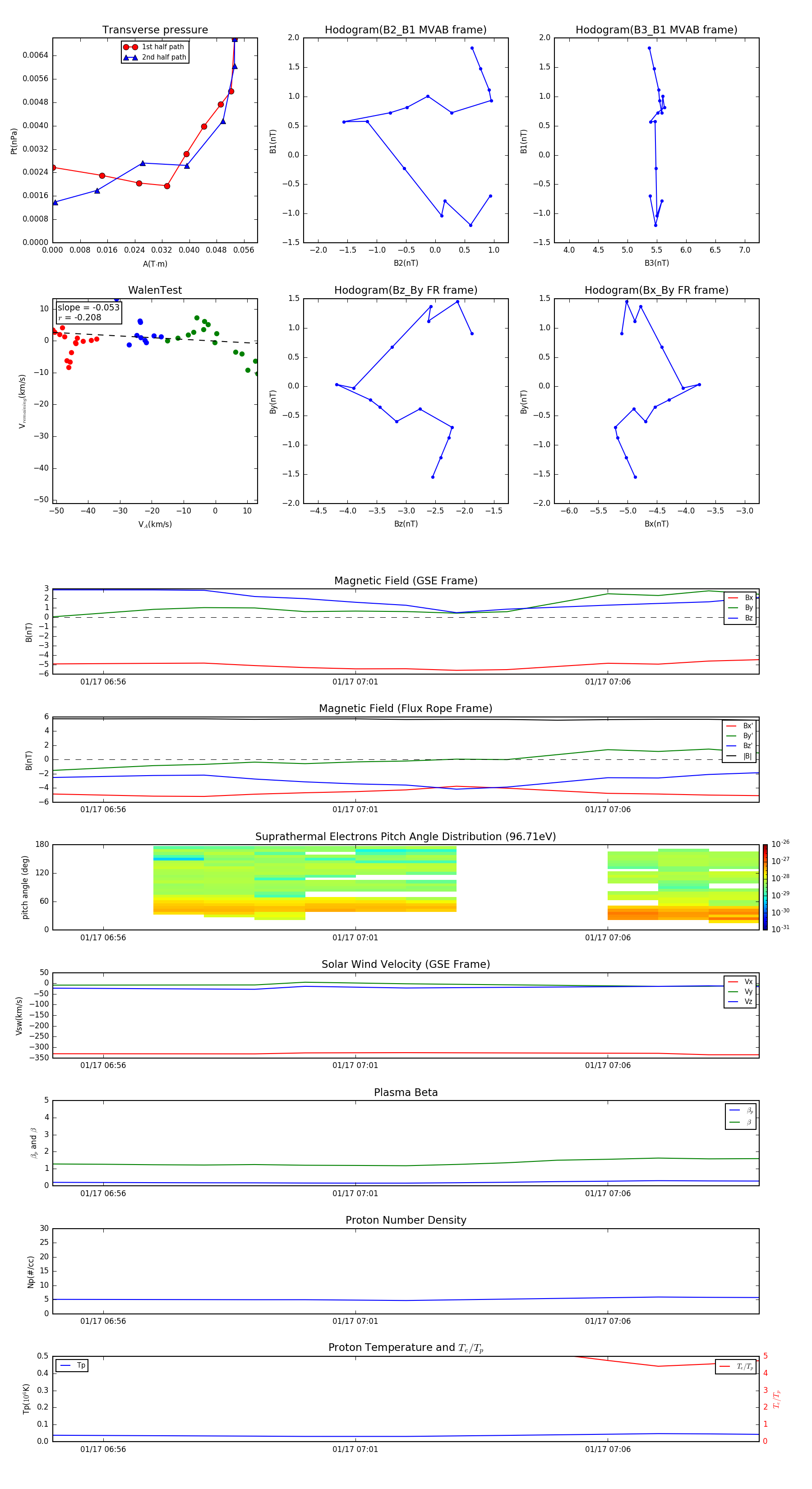
Task: Select the Bx' entry in Flux Rope legend
Action: (x=740, y=726)
